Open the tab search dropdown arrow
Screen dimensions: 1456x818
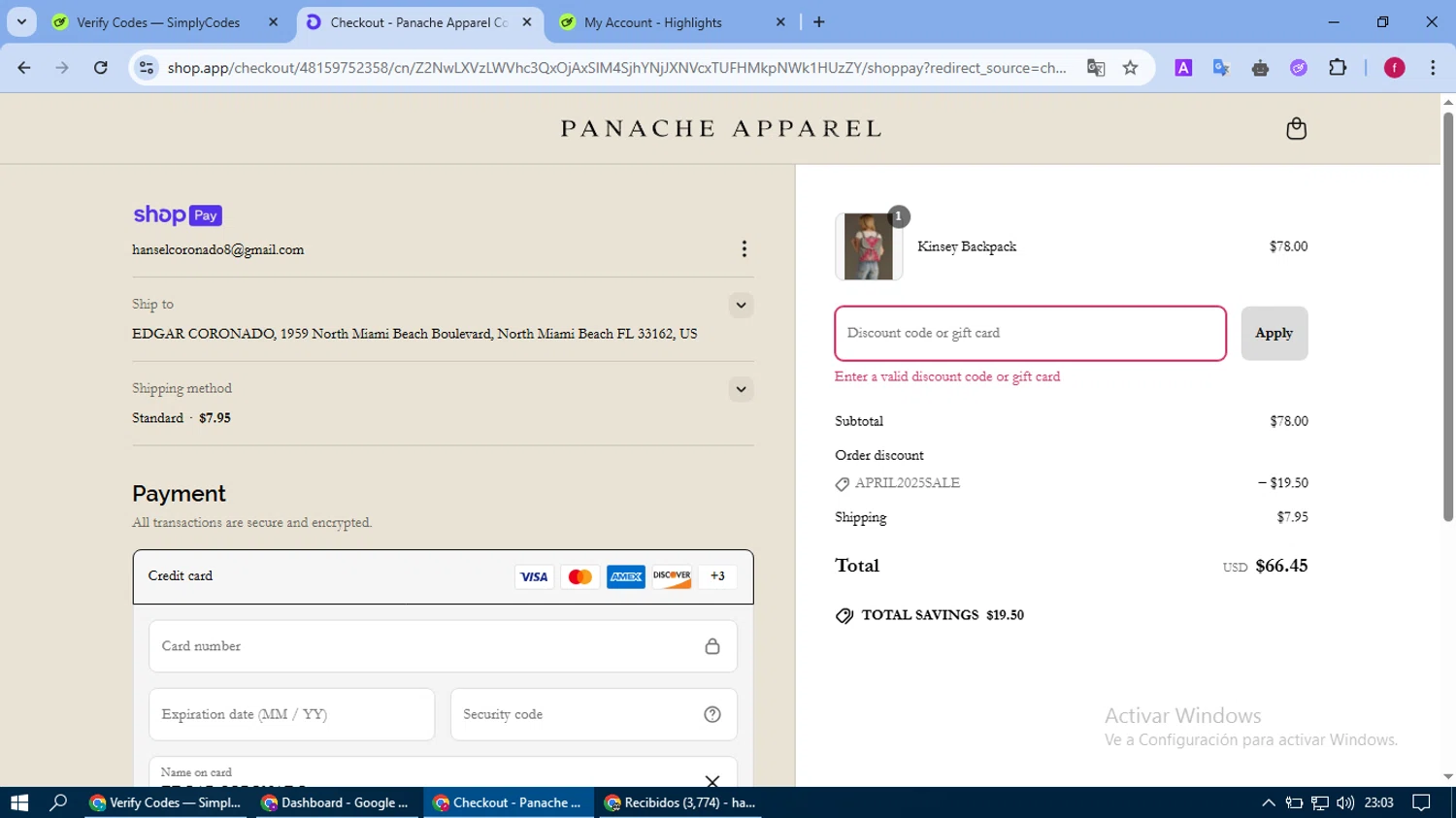21,22
